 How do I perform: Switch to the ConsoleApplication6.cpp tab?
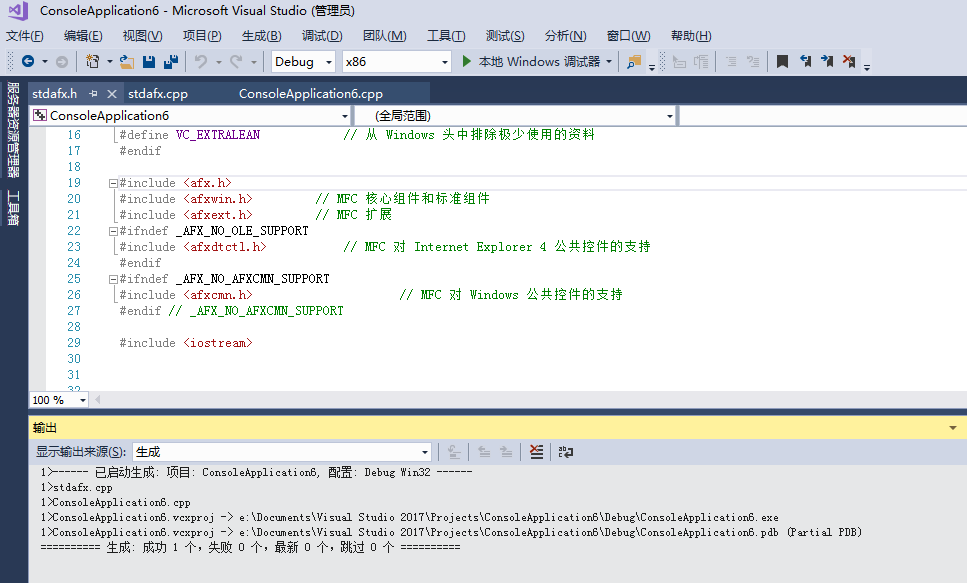pyautogui.click(x=311, y=94)
